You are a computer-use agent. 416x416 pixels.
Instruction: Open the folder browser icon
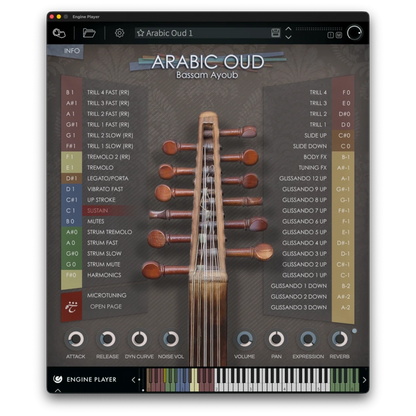click(x=89, y=33)
